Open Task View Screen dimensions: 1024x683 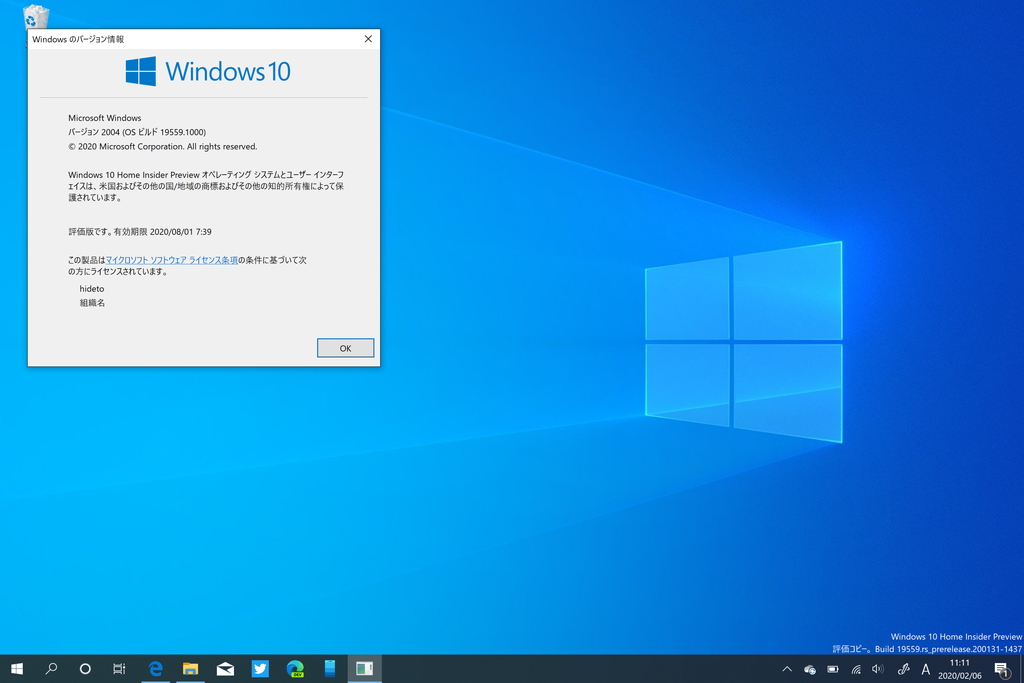(119, 670)
